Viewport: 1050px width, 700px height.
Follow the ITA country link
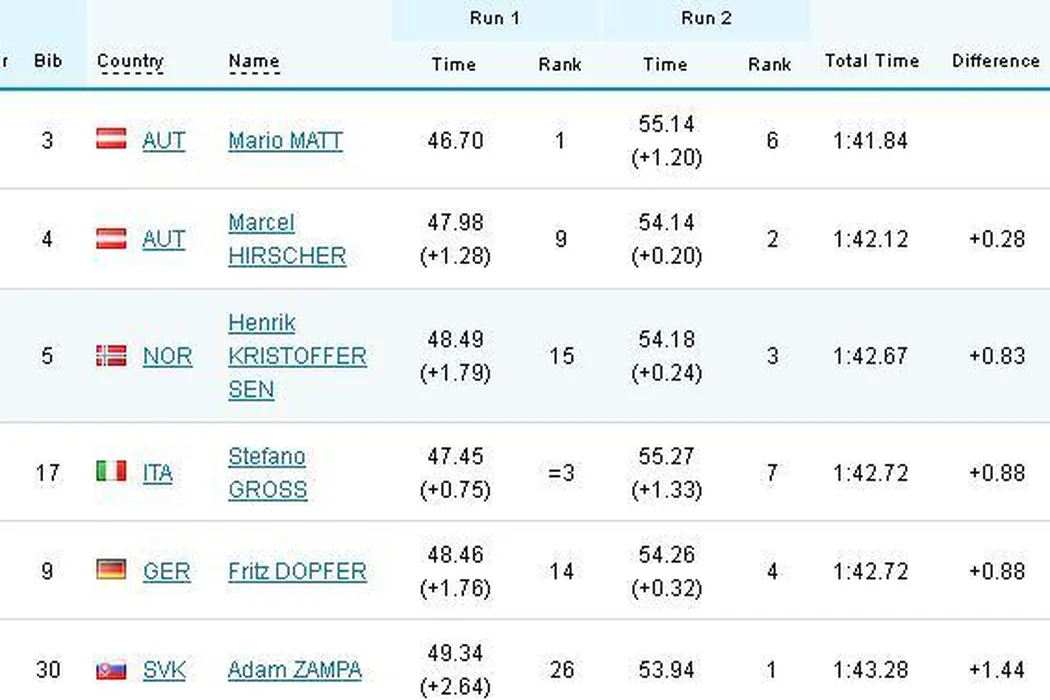click(157, 473)
